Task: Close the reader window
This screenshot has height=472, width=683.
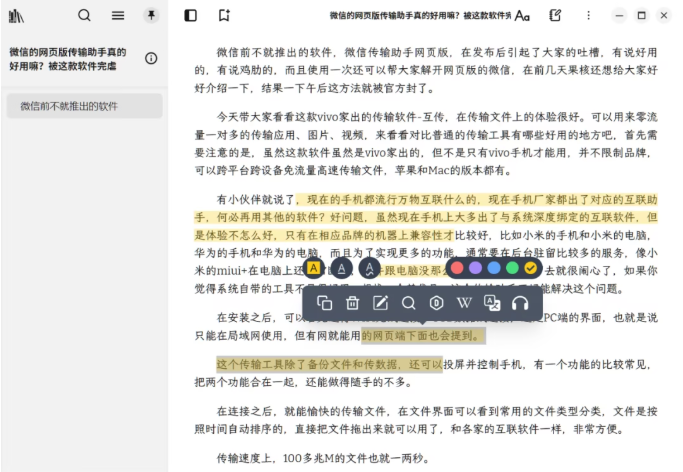Action: click(664, 16)
